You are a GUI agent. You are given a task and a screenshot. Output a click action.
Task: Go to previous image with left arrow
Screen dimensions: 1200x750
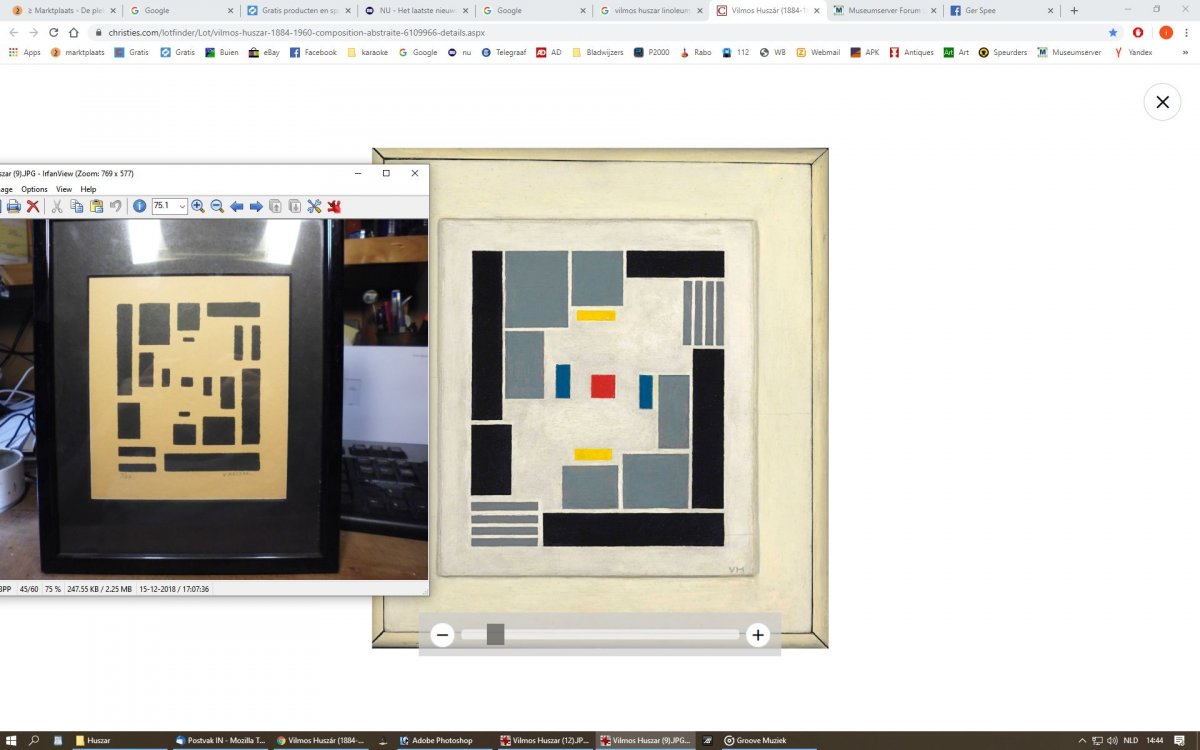tap(237, 206)
